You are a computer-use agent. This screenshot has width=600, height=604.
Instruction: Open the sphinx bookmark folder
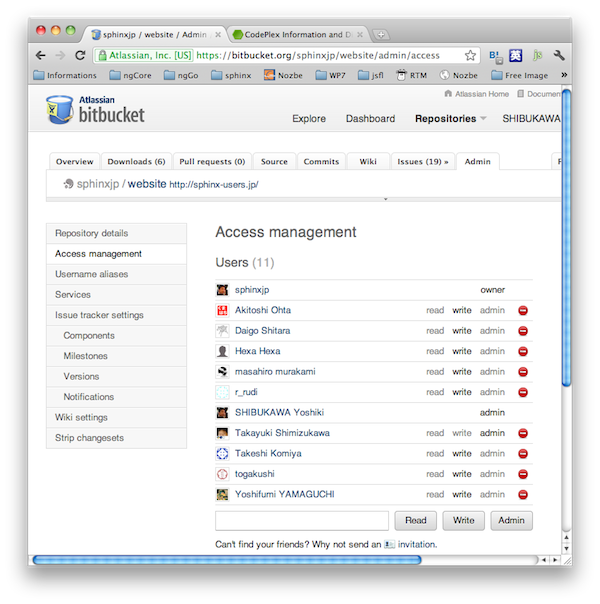click(x=231, y=75)
